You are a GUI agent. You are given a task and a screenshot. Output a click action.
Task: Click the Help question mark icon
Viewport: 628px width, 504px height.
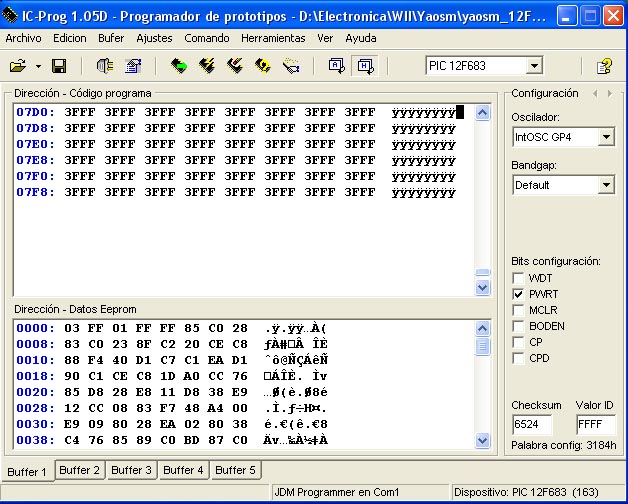(604, 66)
